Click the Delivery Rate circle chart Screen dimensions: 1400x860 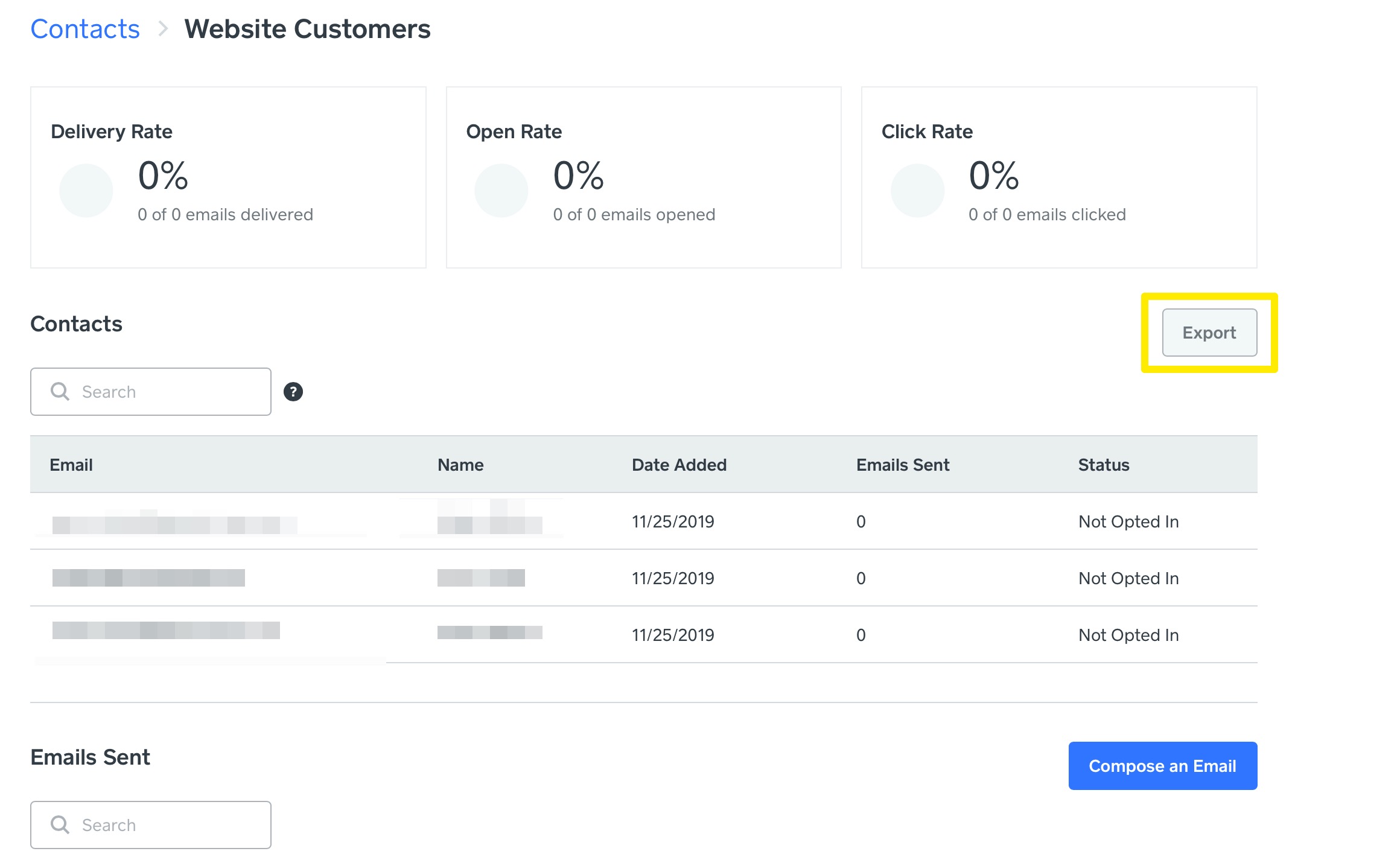[x=86, y=190]
